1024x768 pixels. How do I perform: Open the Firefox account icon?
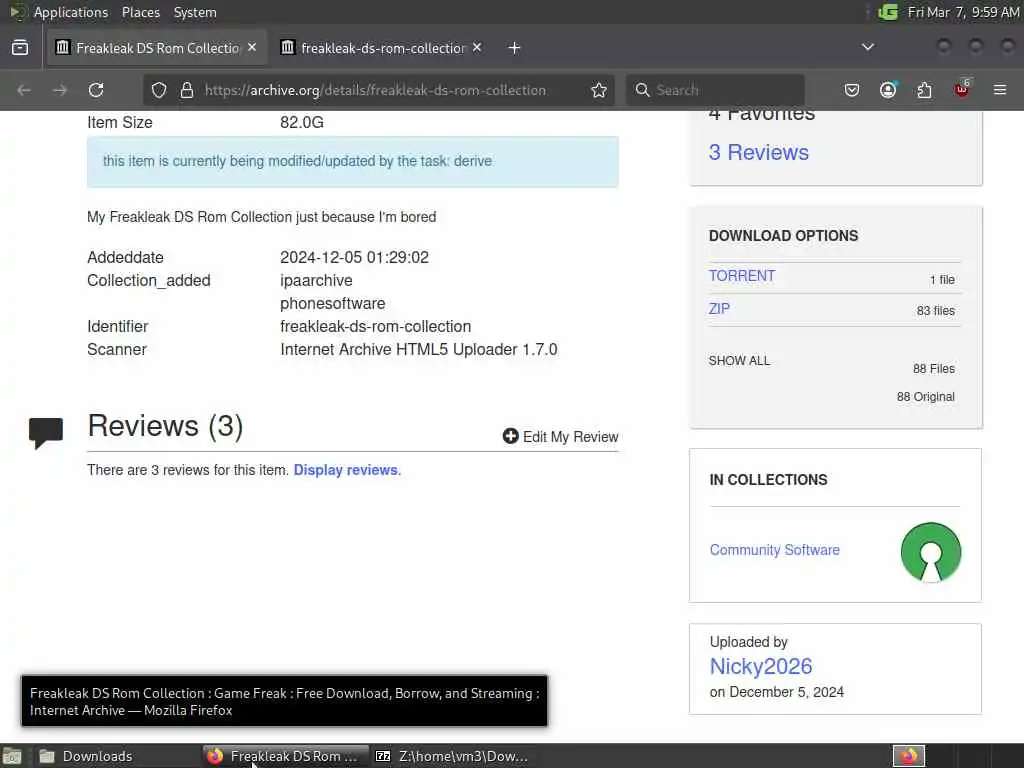point(888,90)
